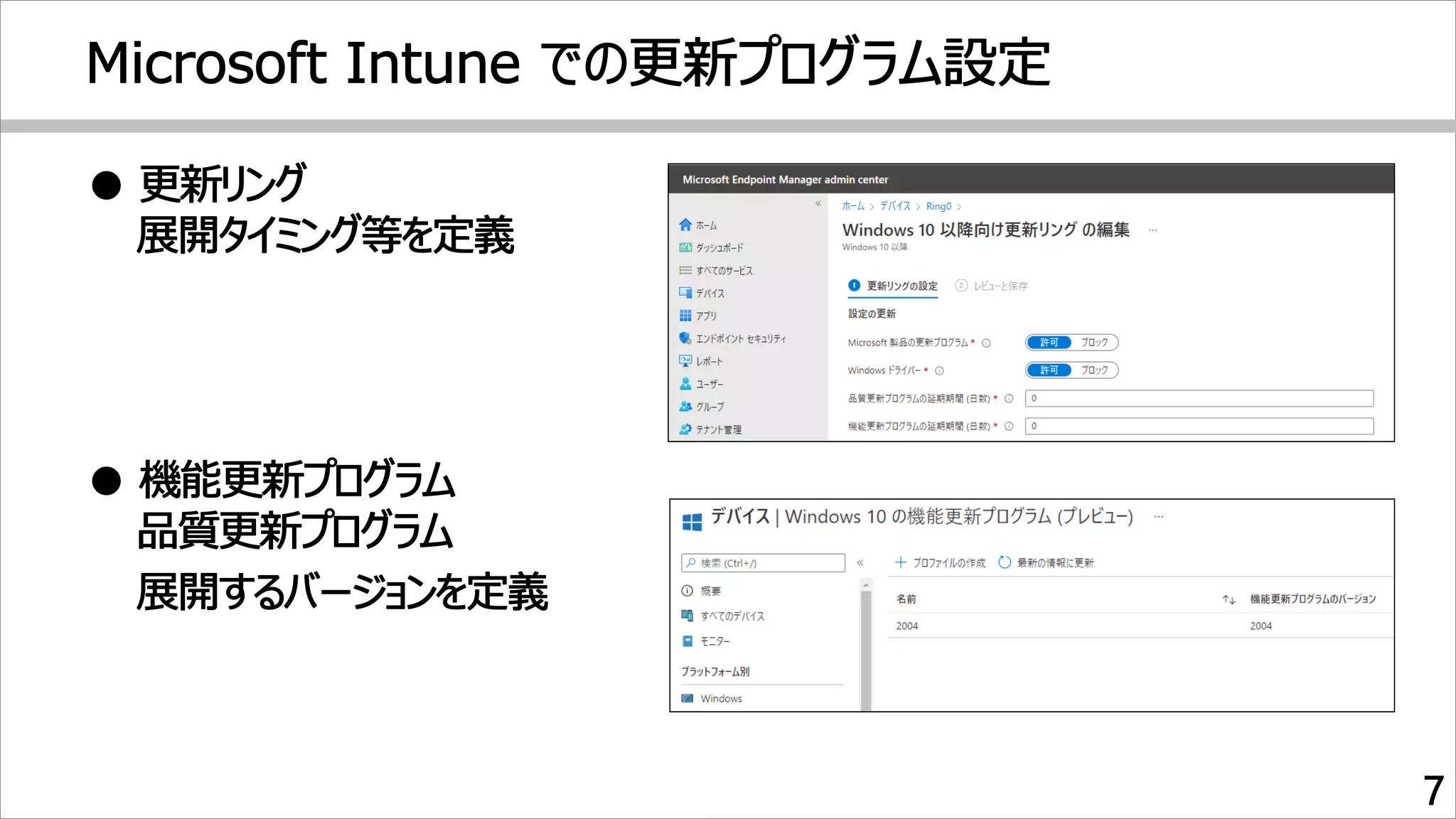Click the quality update deferral period field
1456x819 pixels.
click(1199, 398)
